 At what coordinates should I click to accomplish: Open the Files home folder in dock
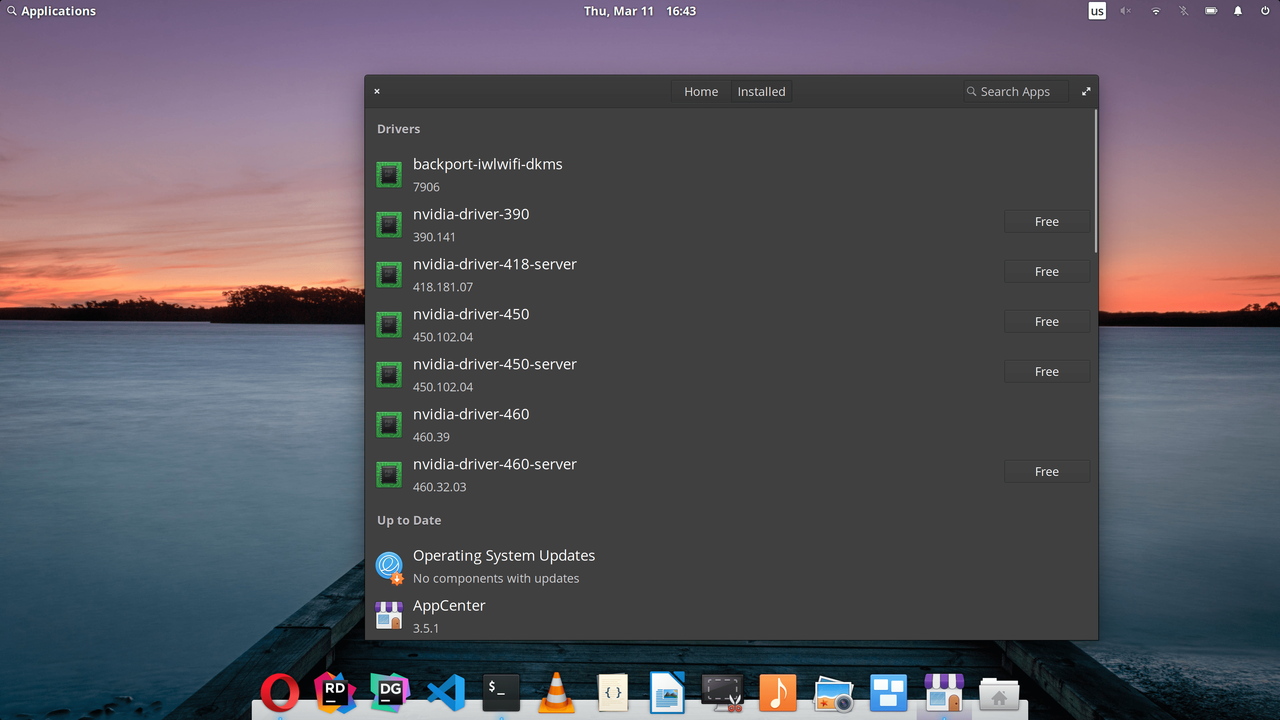coord(999,693)
